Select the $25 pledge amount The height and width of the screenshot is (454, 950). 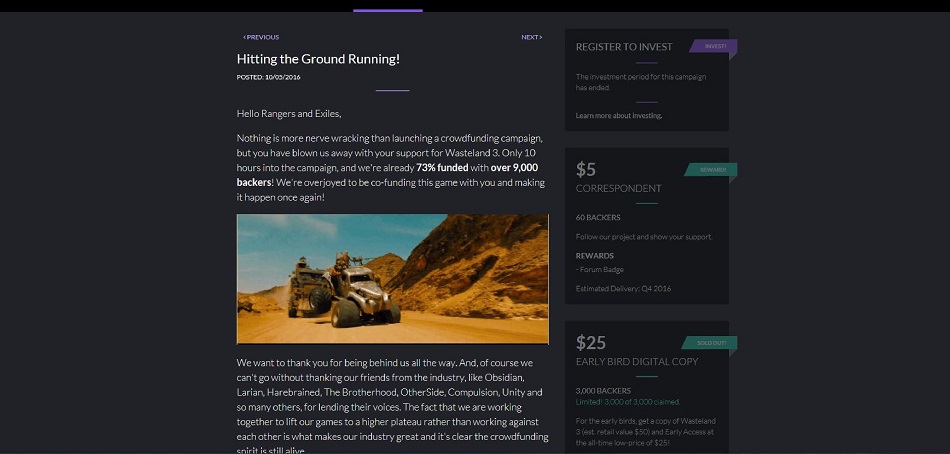pos(590,343)
